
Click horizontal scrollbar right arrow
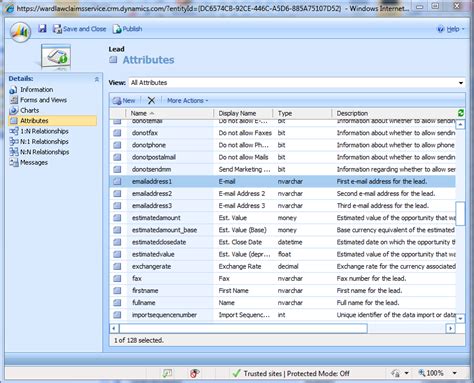pyautogui.click(x=451, y=328)
